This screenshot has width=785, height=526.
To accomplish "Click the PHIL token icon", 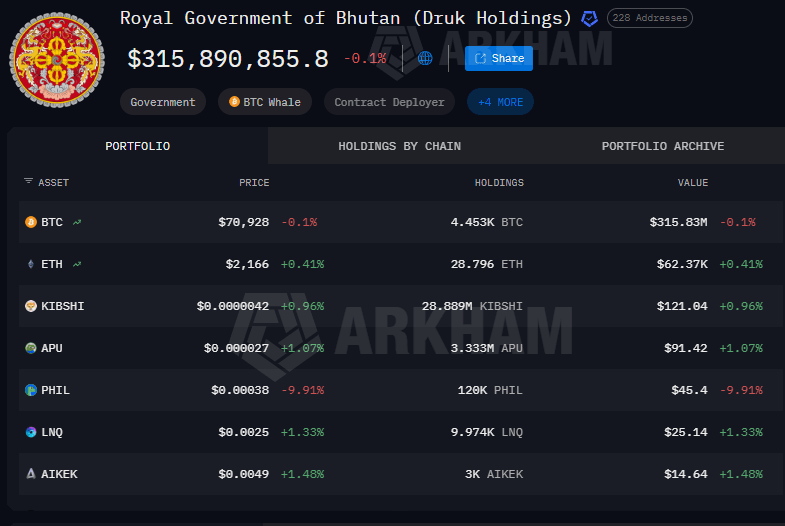I will pos(30,390).
